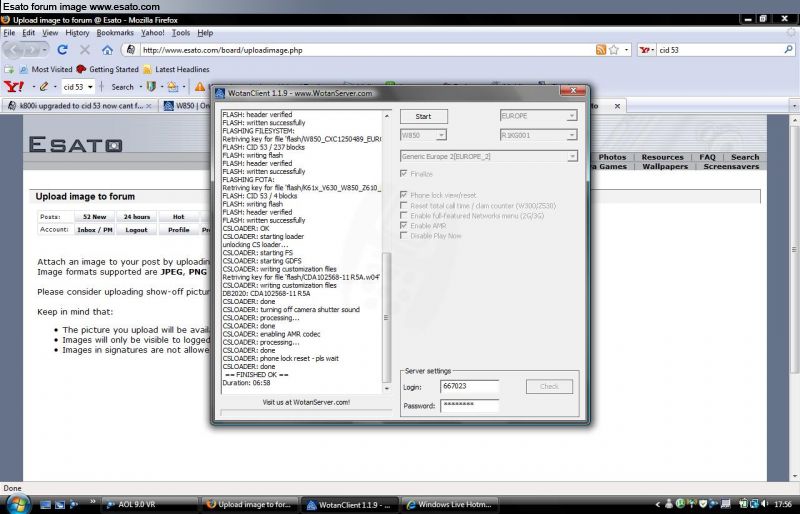Click the Stop loading X icon
The width and height of the screenshot is (800, 514).
click(85, 50)
